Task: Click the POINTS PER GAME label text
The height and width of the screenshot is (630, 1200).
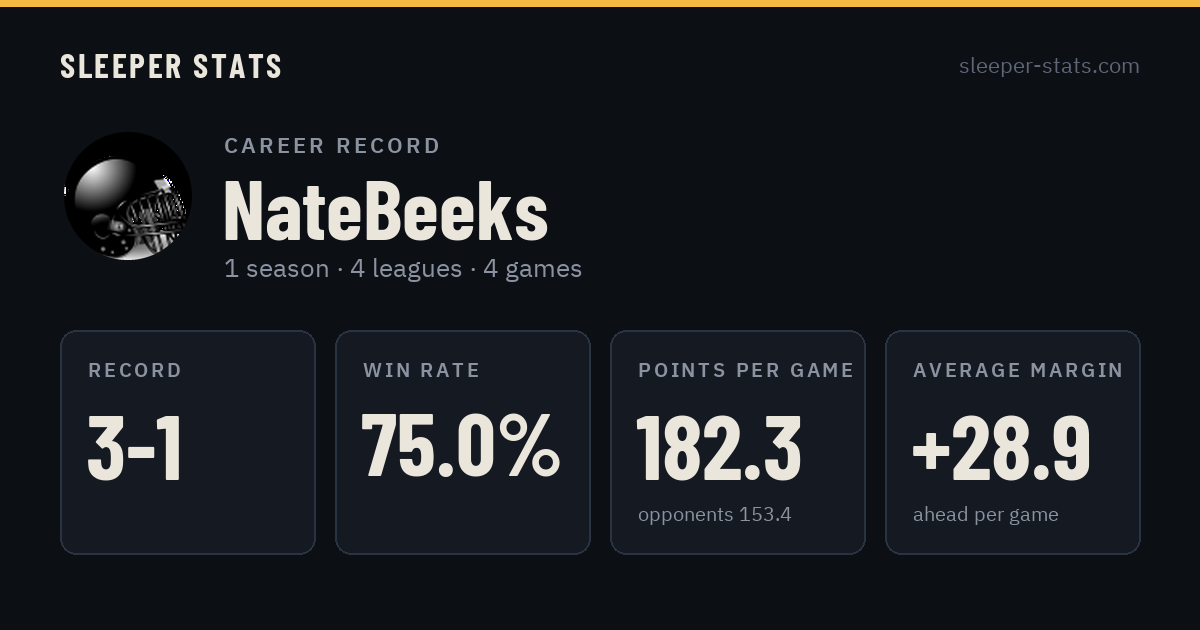Action: [746, 371]
